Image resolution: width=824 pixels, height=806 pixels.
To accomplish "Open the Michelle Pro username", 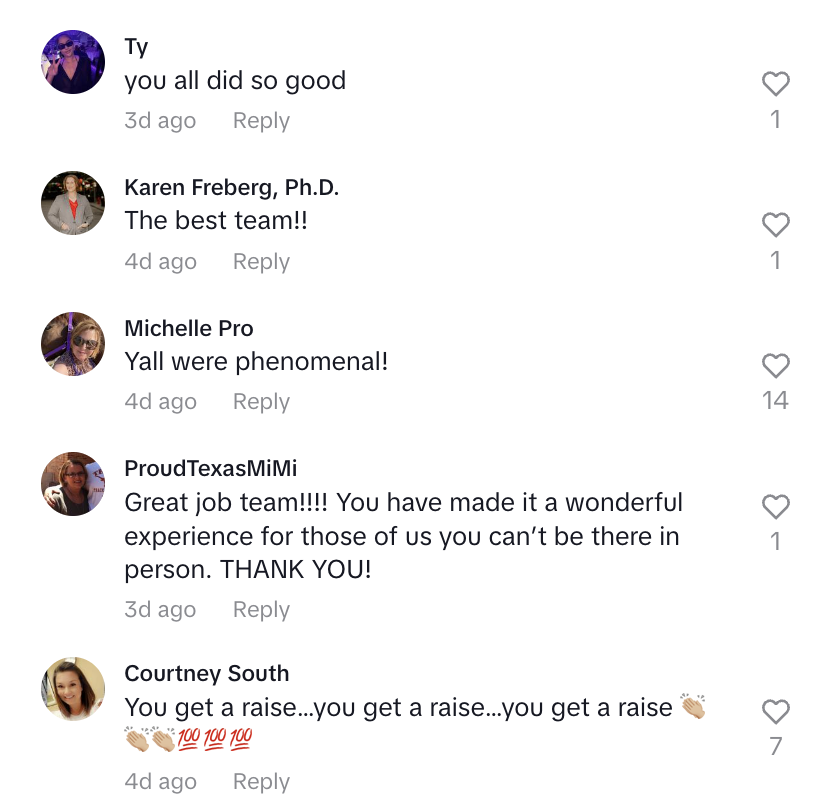I will (x=189, y=328).
